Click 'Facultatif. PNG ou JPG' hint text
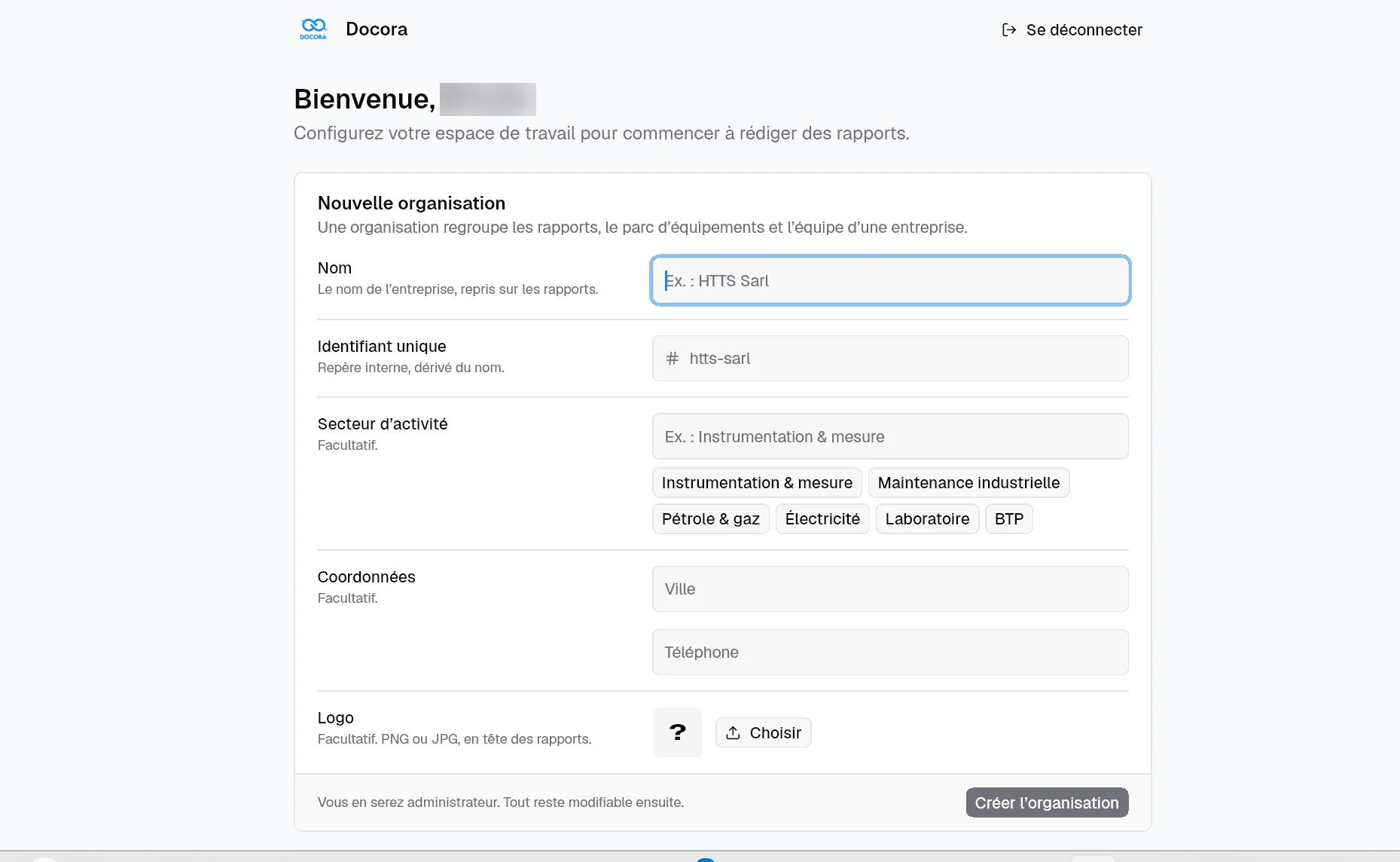Screen dimensions: 1400x862 pos(454,739)
